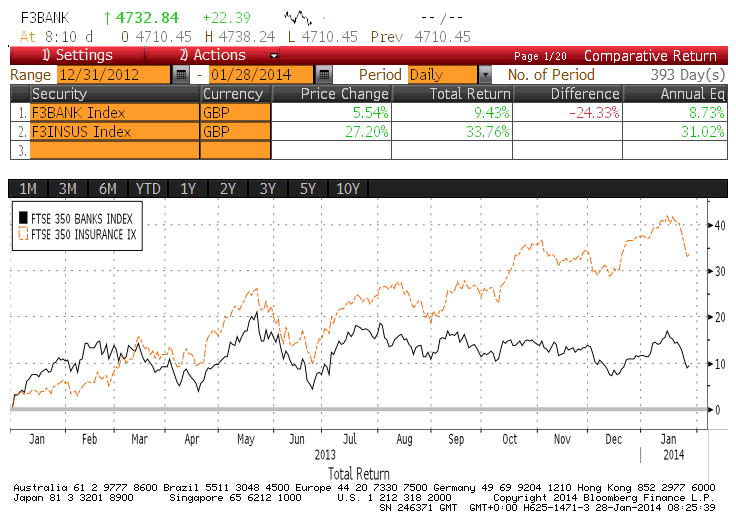
Task: Click the FTSE 350 INSURANCE IX legend label
Action: (x=84, y=234)
